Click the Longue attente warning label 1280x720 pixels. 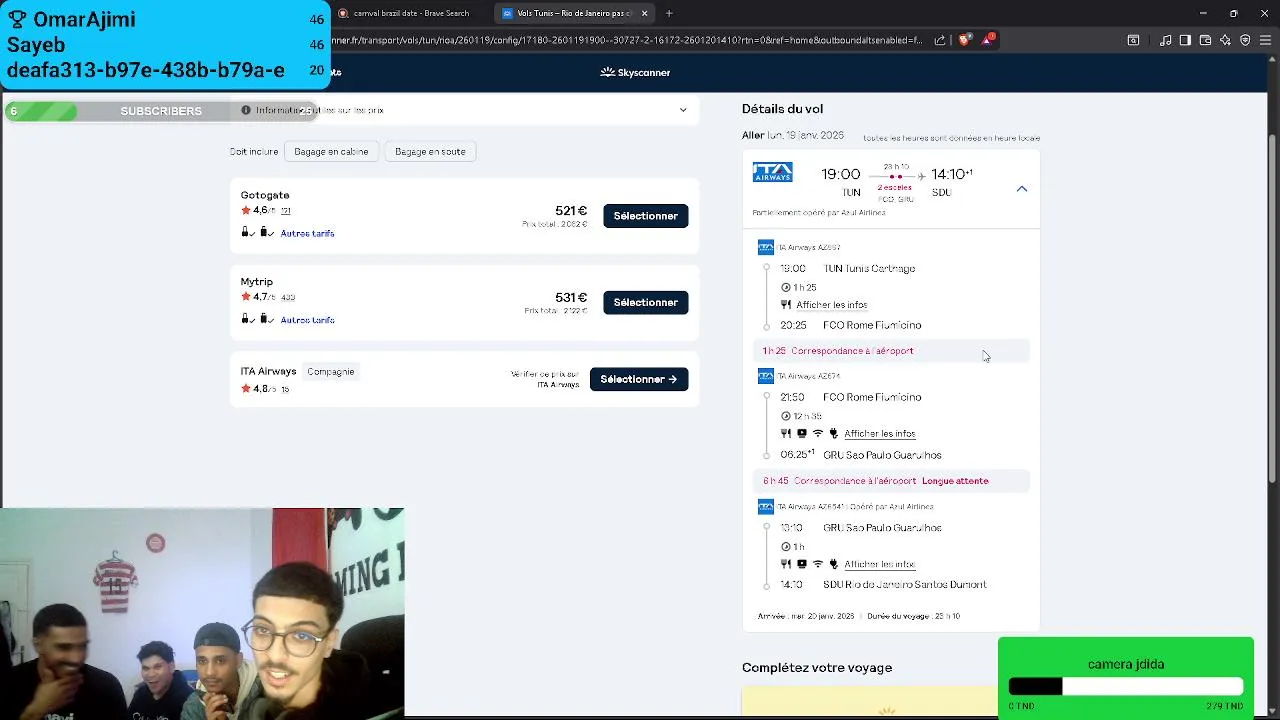(955, 481)
